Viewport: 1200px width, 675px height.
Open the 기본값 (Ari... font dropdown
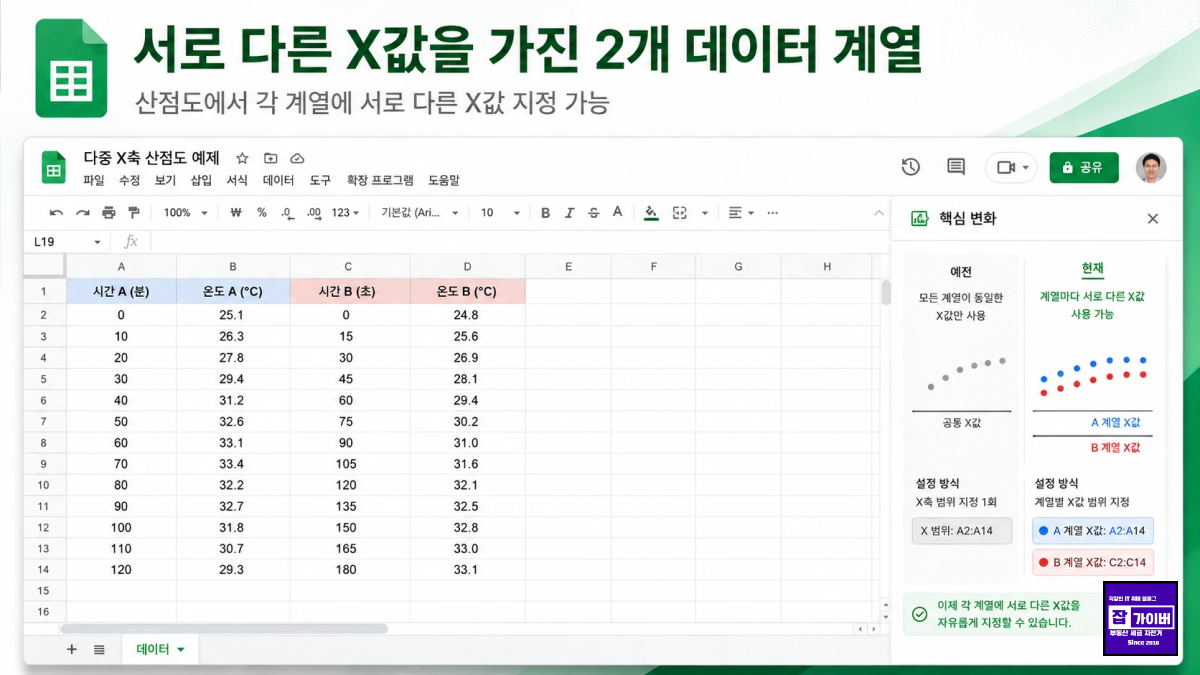(420, 213)
